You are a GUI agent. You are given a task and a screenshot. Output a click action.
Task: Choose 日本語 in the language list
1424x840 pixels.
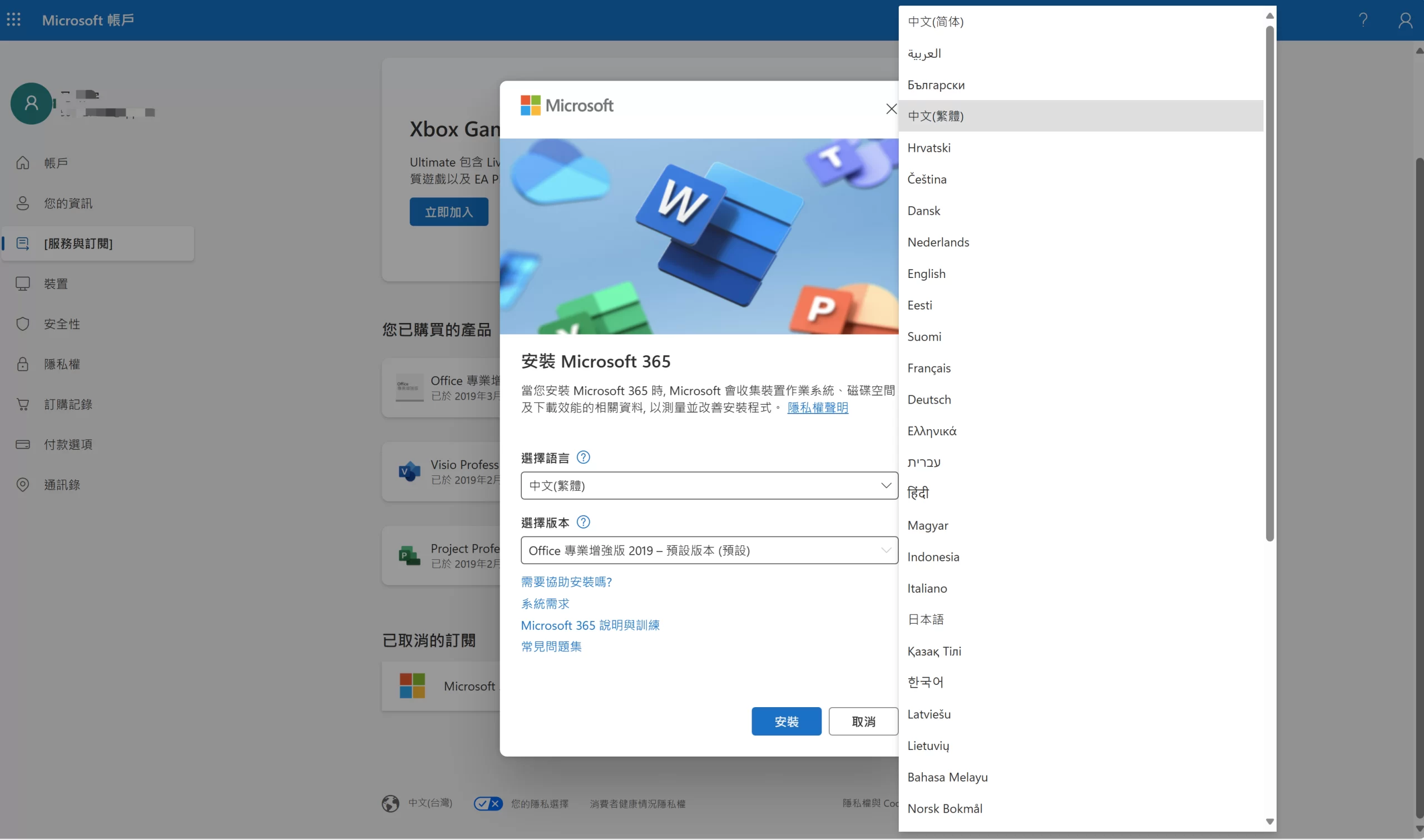(x=926, y=619)
